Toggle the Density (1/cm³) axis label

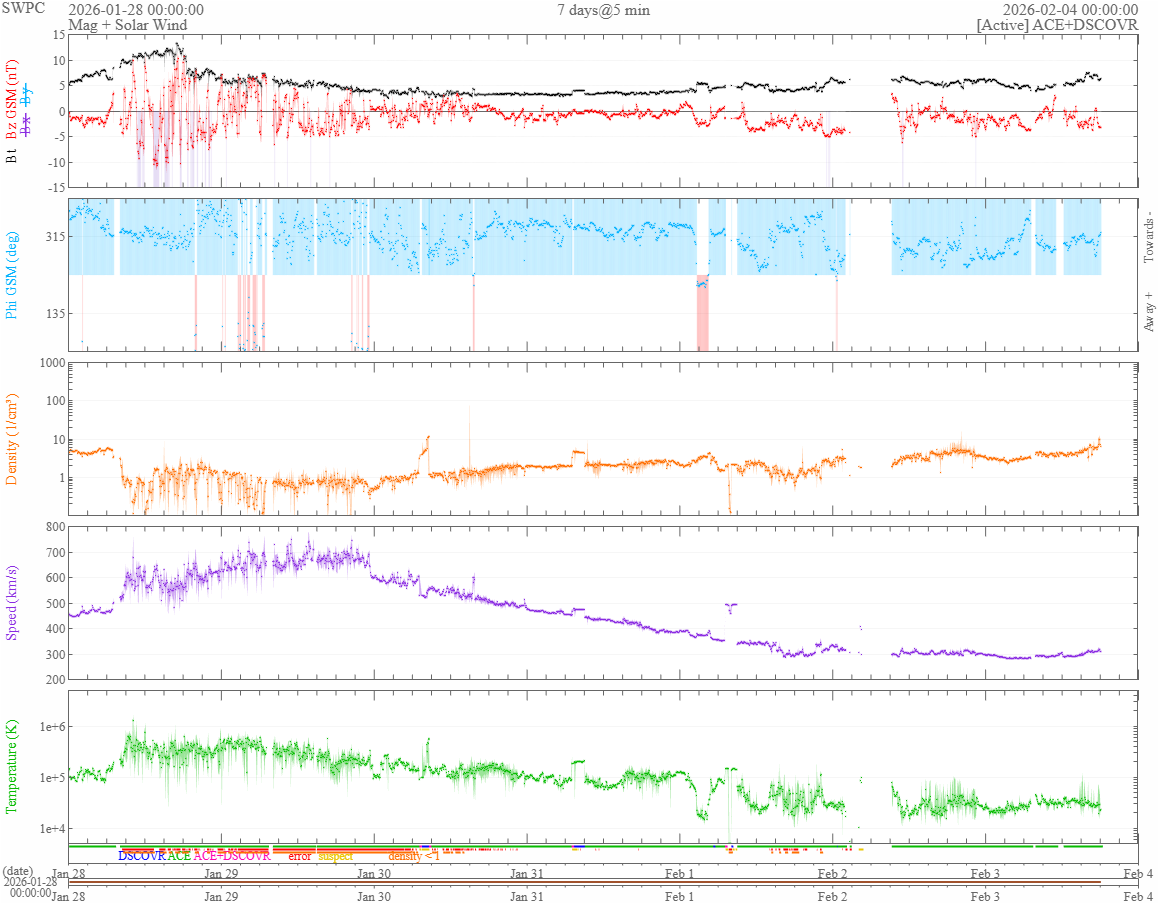[12, 439]
